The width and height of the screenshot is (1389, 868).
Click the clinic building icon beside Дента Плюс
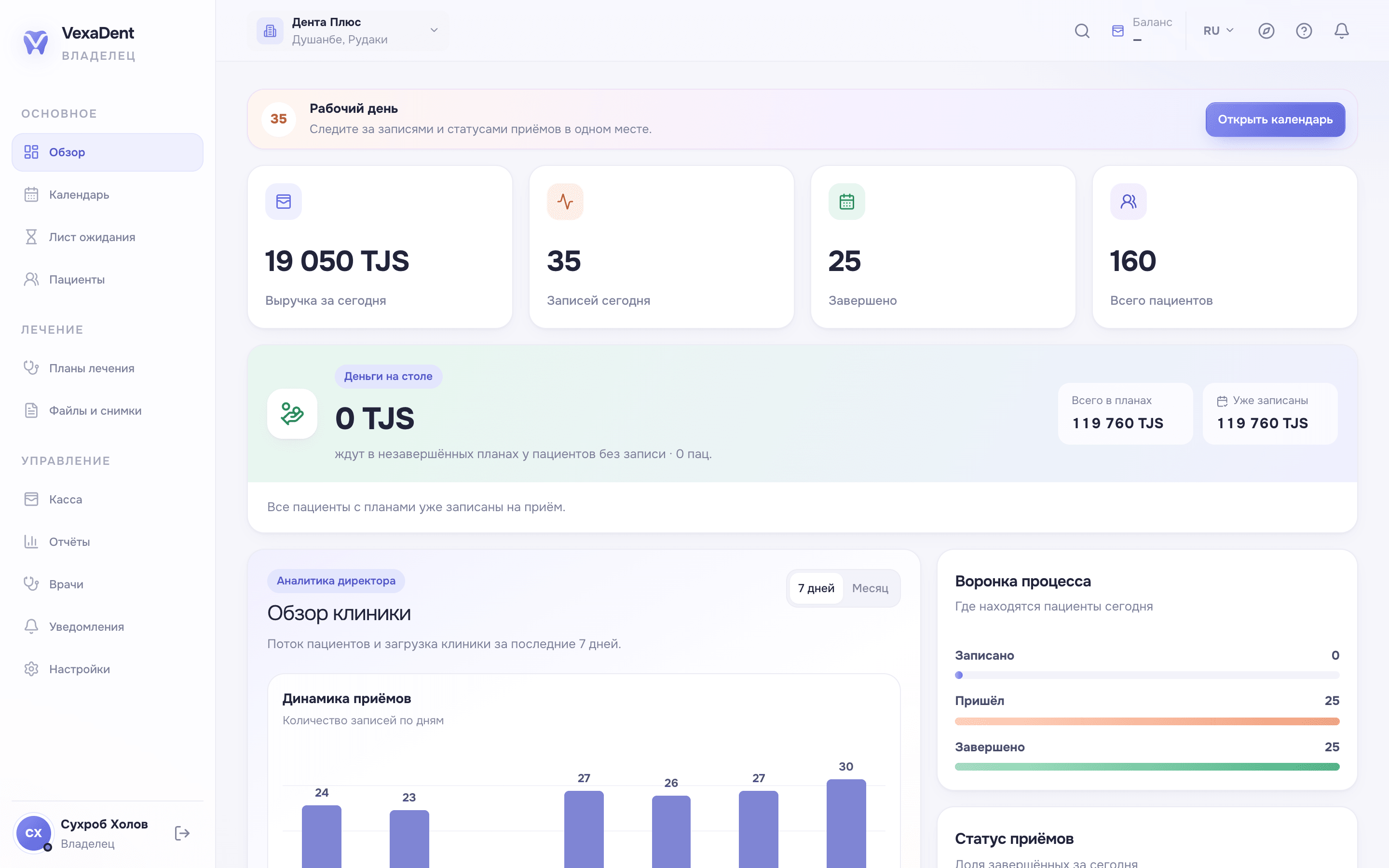tap(270, 31)
